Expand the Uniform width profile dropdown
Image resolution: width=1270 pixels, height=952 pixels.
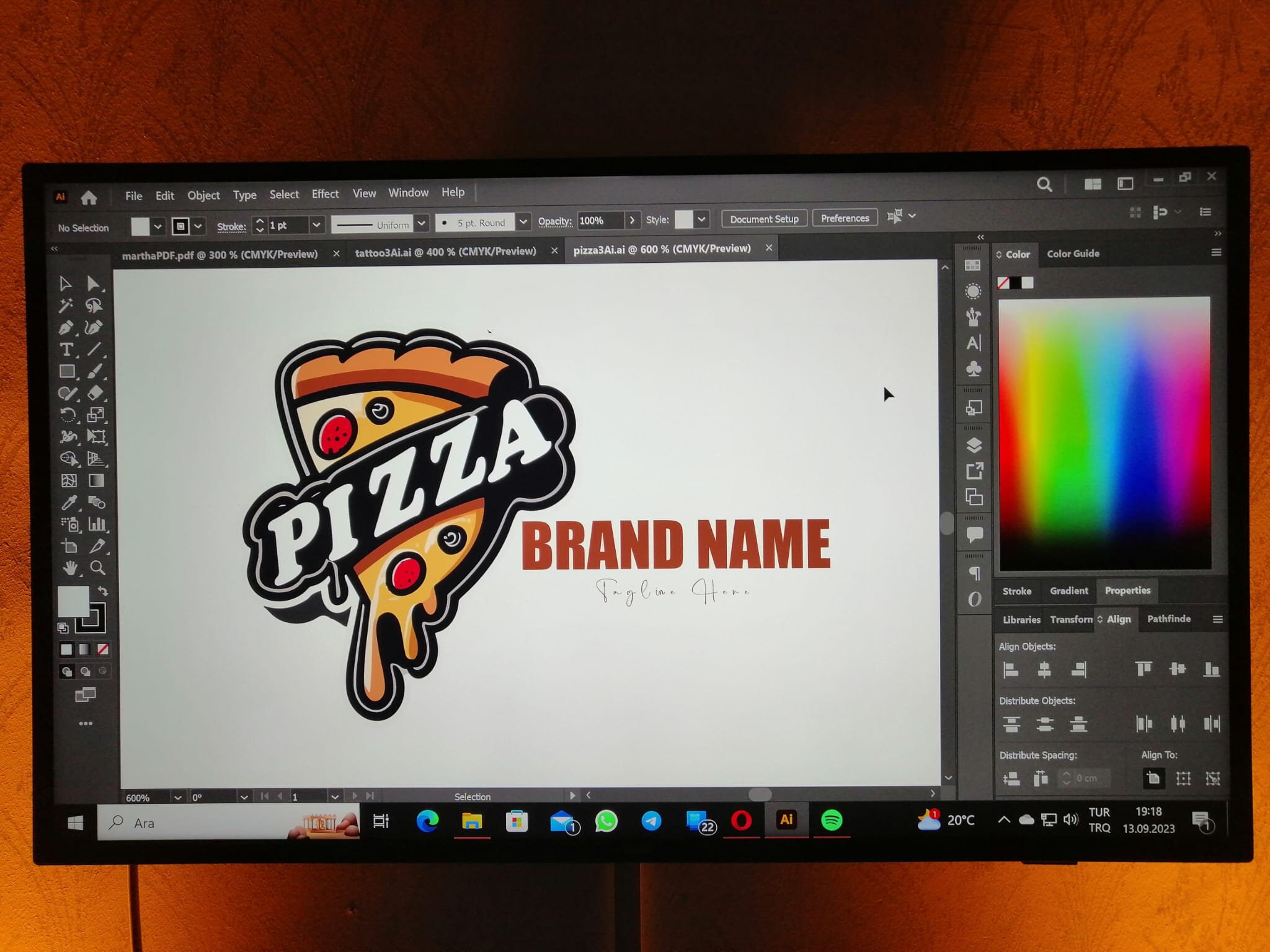coord(422,223)
